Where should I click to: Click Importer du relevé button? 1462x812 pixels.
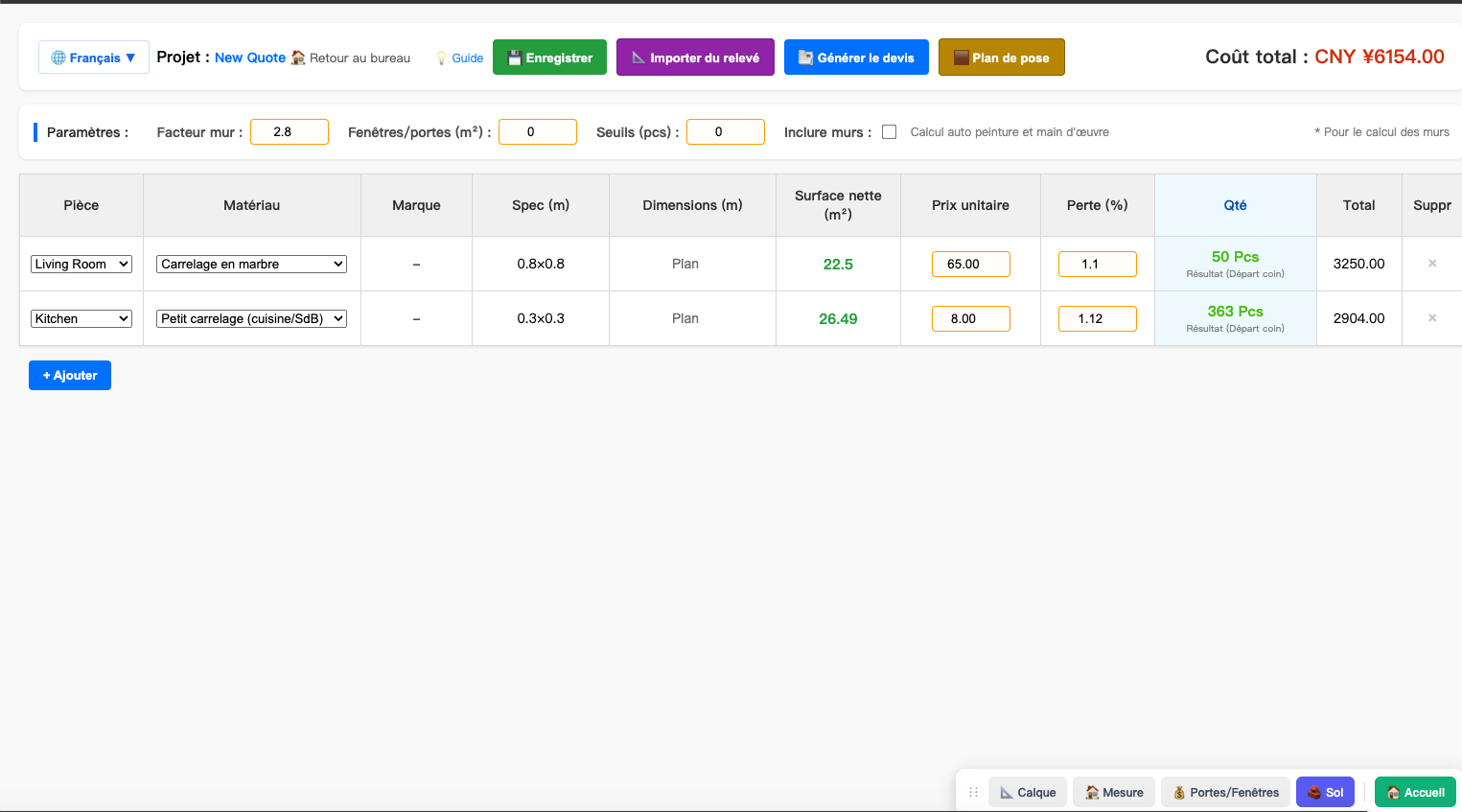(695, 58)
